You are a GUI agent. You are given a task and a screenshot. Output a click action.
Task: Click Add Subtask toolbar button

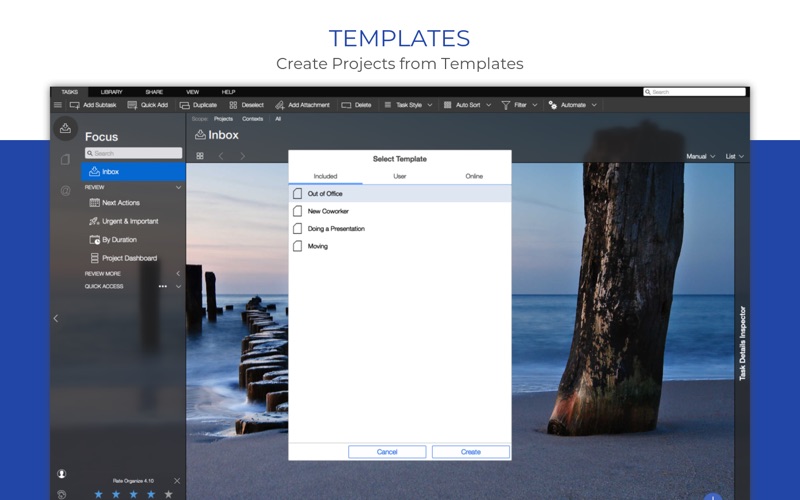(x=93, y=105)
